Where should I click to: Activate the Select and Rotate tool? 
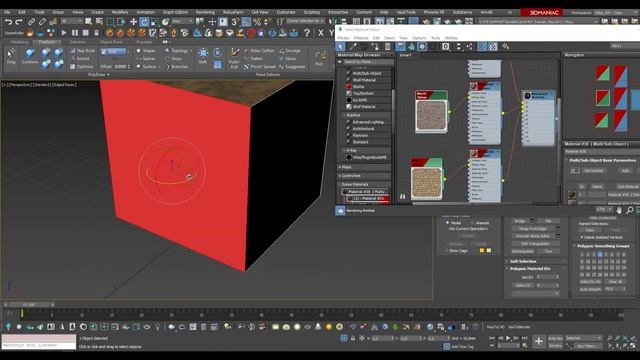point(144,22)
